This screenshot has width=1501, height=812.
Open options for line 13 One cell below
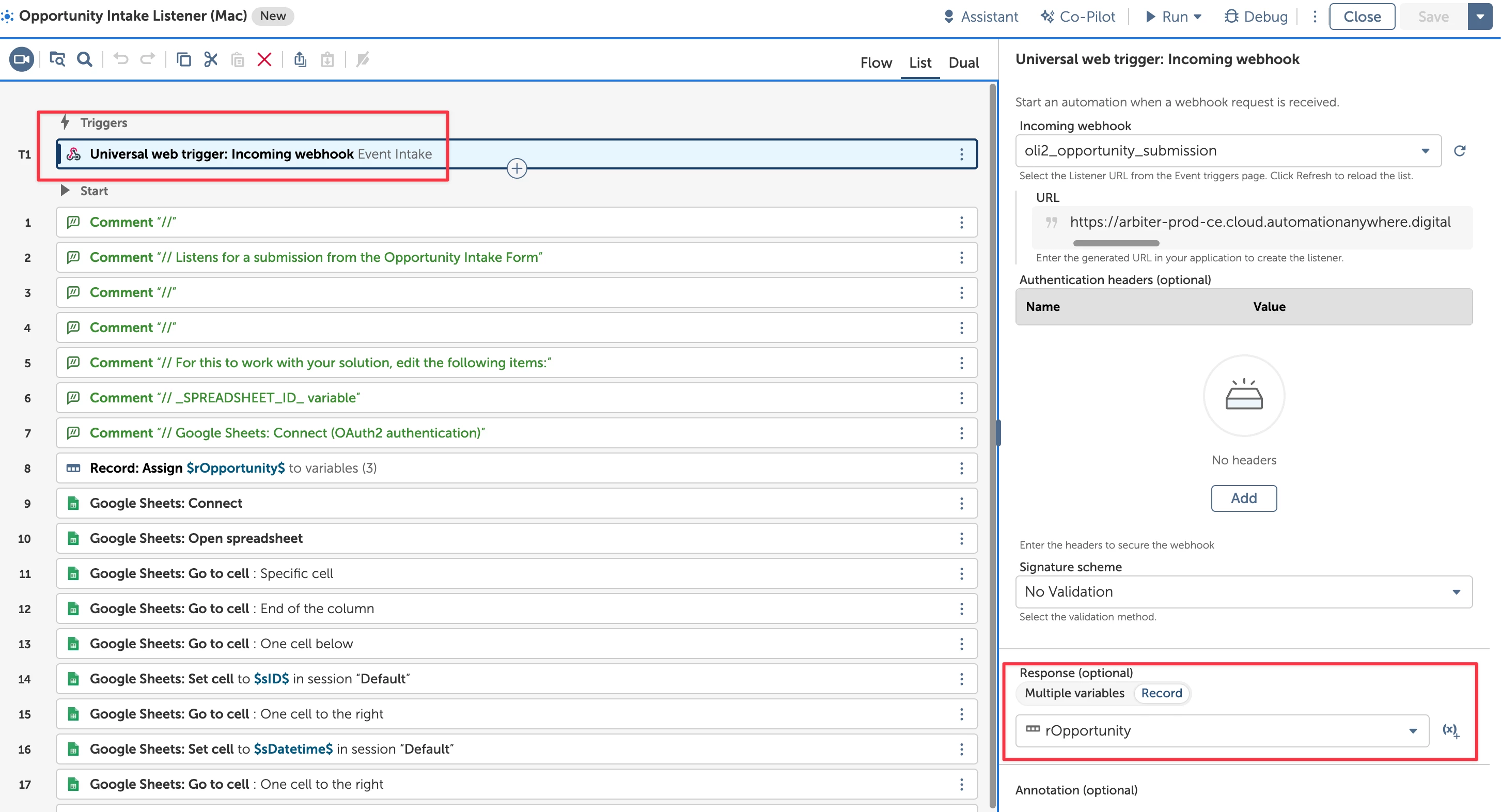click(961, 644)
